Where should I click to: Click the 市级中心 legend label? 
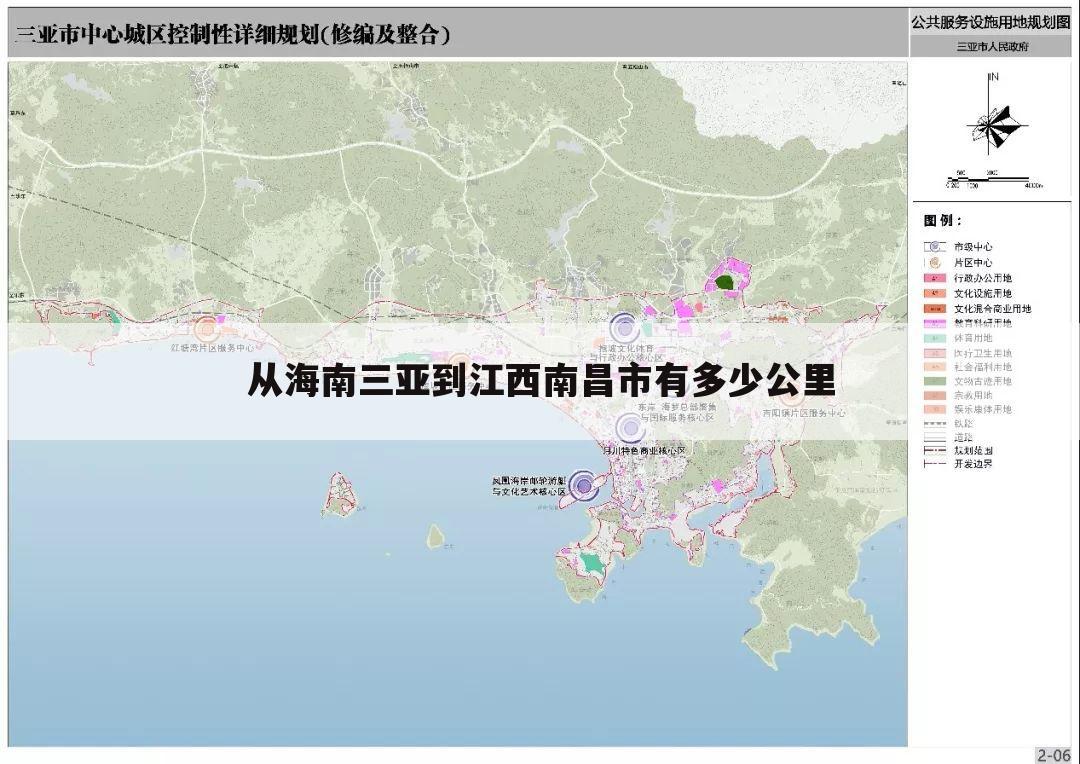(973, 247)
